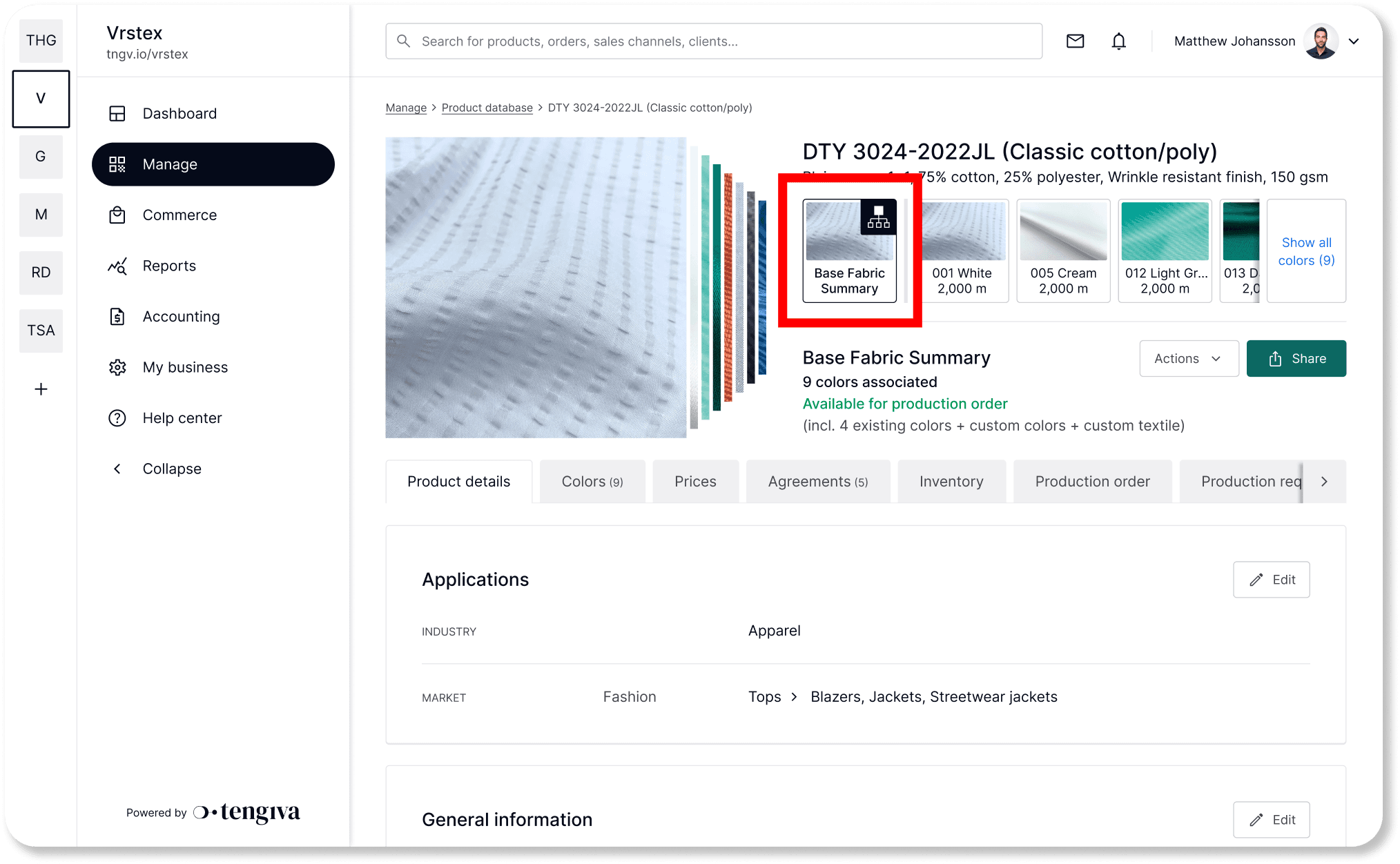This screenshot has width=1400, height=864.
Task: Switch to the Inventory tab
Action: click(951, 482)
